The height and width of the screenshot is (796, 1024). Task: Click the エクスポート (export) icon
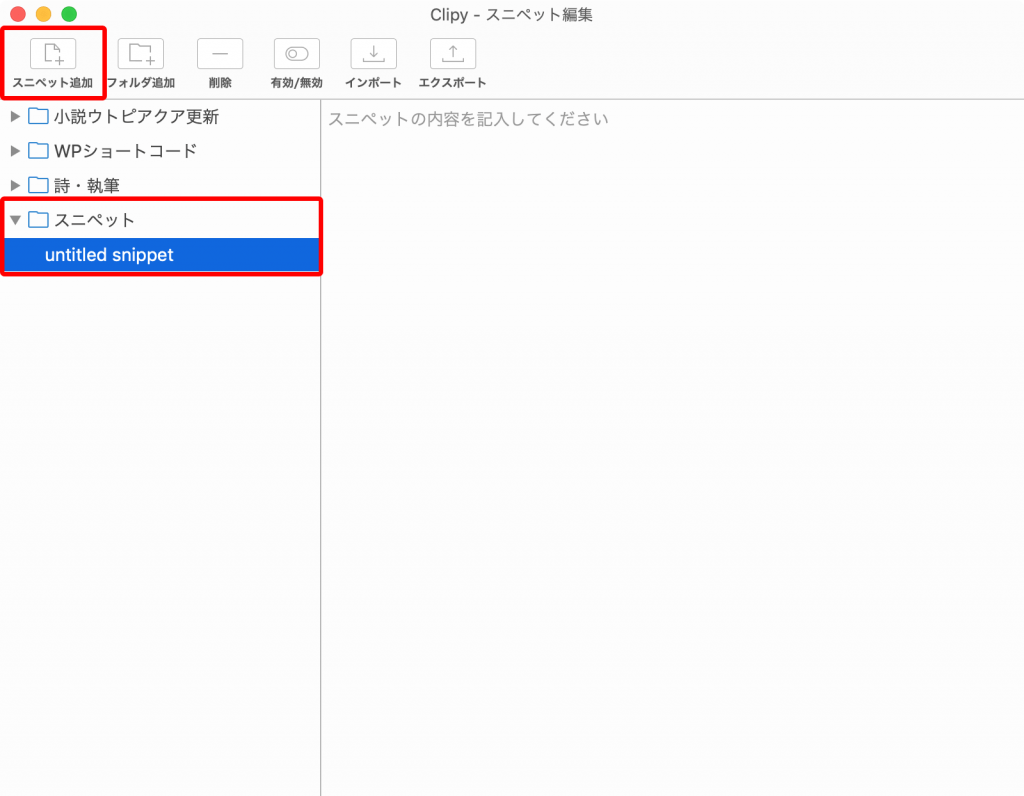(x=453, y=54)
